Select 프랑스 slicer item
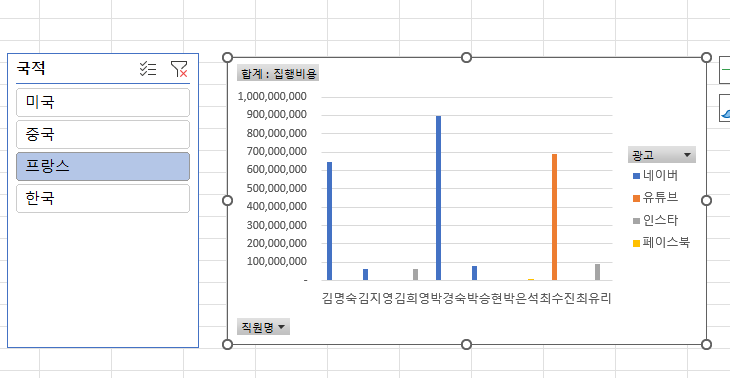Image resolution: width=730 pixels, height=378 pixels. point(103,166)
